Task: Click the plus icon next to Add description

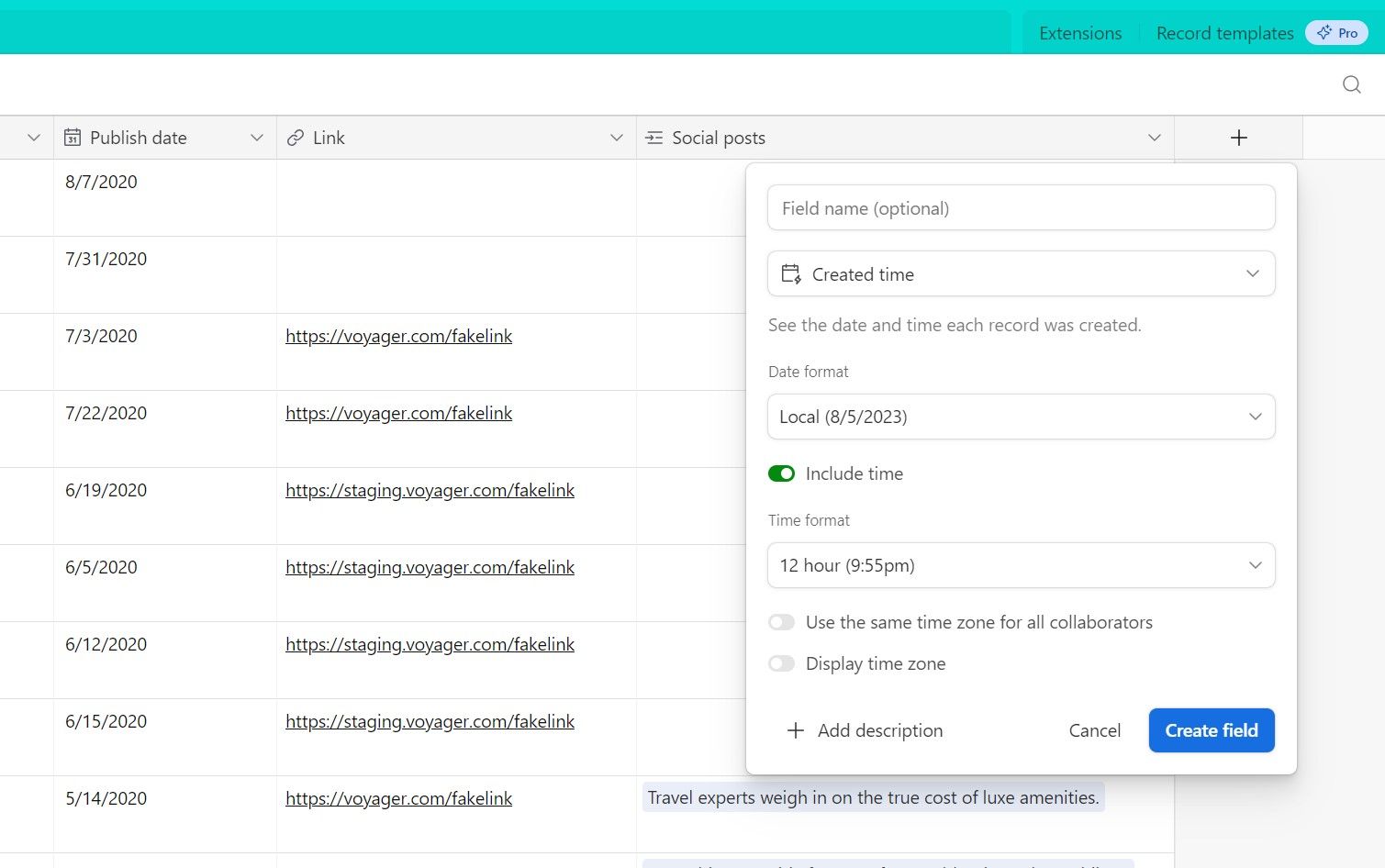Action: click(x=795, y=730)
